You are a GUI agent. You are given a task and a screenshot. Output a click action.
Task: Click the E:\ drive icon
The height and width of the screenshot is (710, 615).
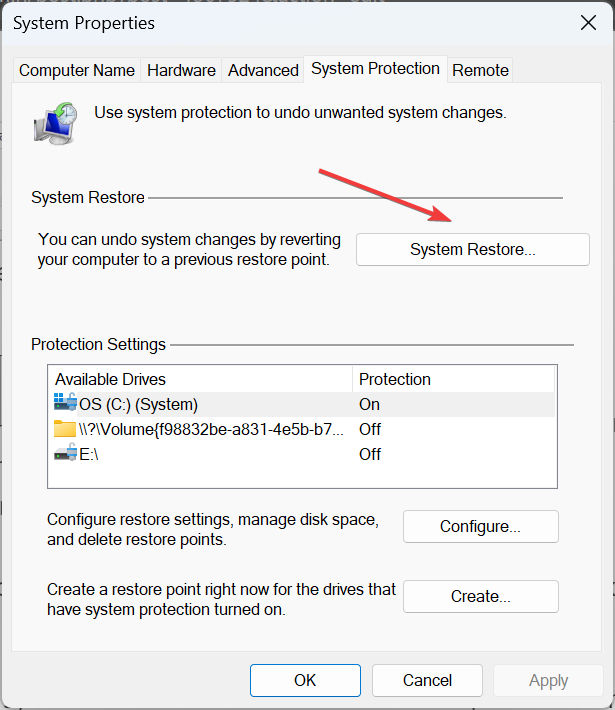click(65, 454)
